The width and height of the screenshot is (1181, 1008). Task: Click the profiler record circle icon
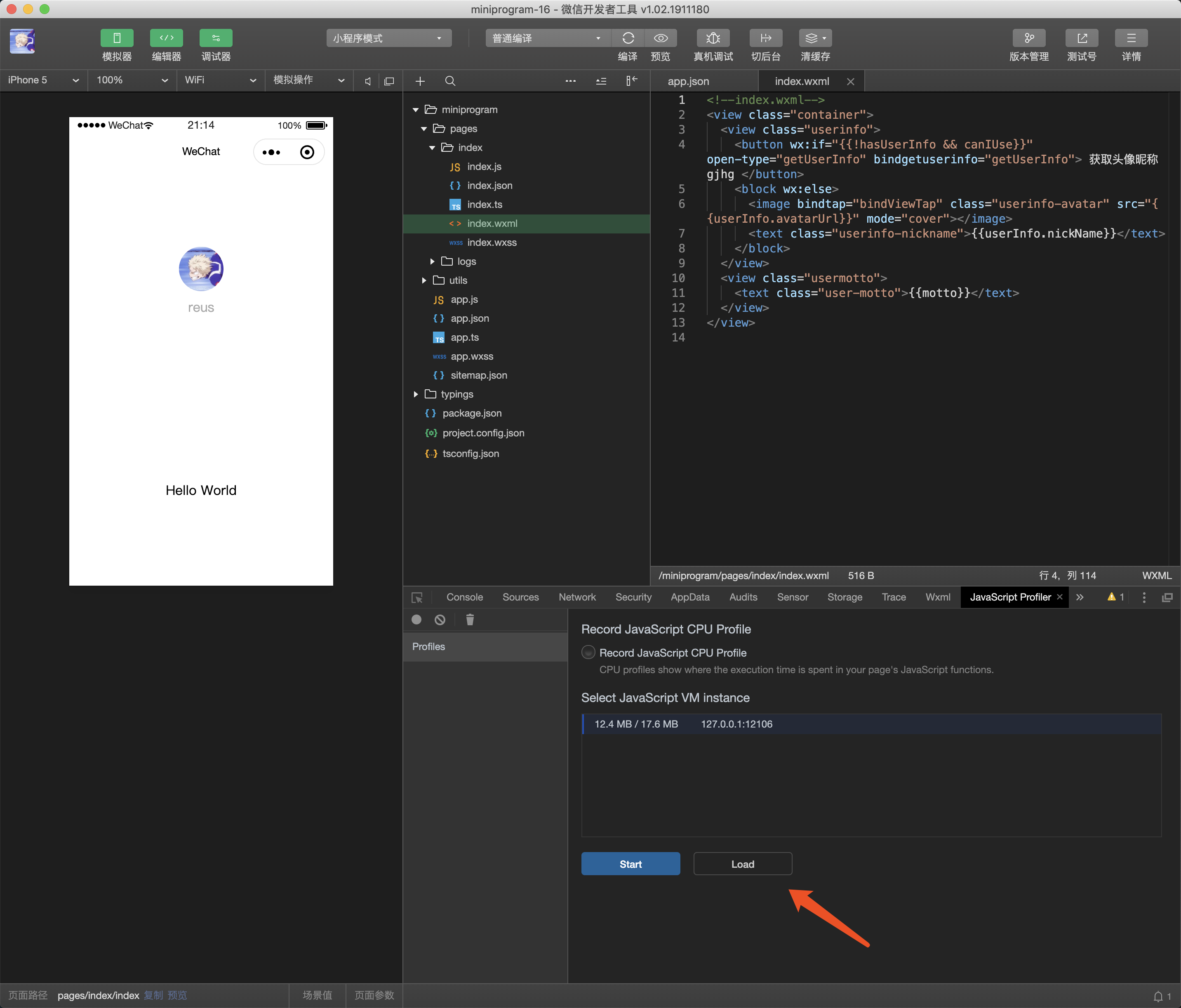coord(416,620)
